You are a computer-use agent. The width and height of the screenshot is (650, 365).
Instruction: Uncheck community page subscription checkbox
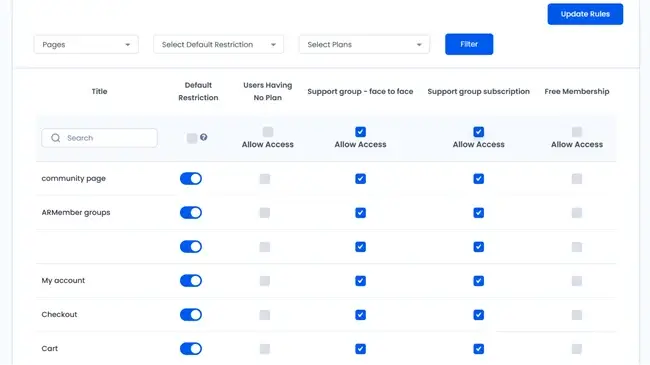479,179
